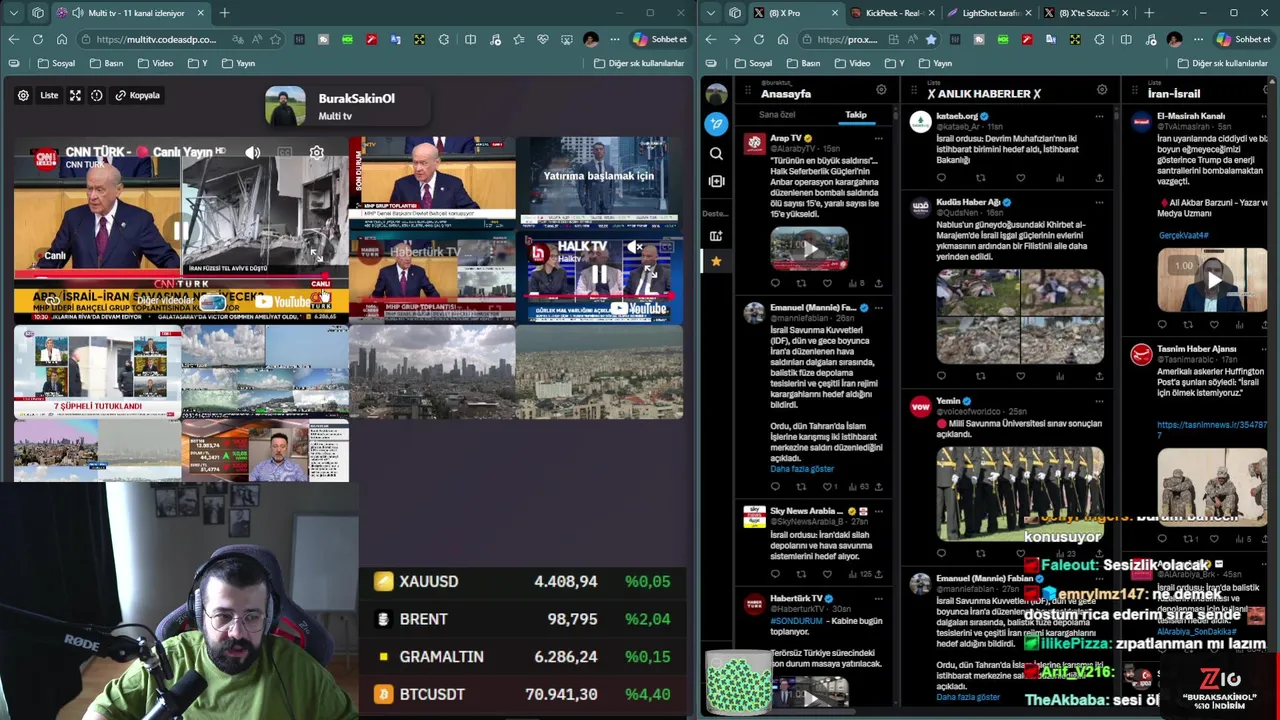The width and height of the screenshot is (1280, 720).
Task: Click the Liste button in Multi tv
Action: [49, 95]
